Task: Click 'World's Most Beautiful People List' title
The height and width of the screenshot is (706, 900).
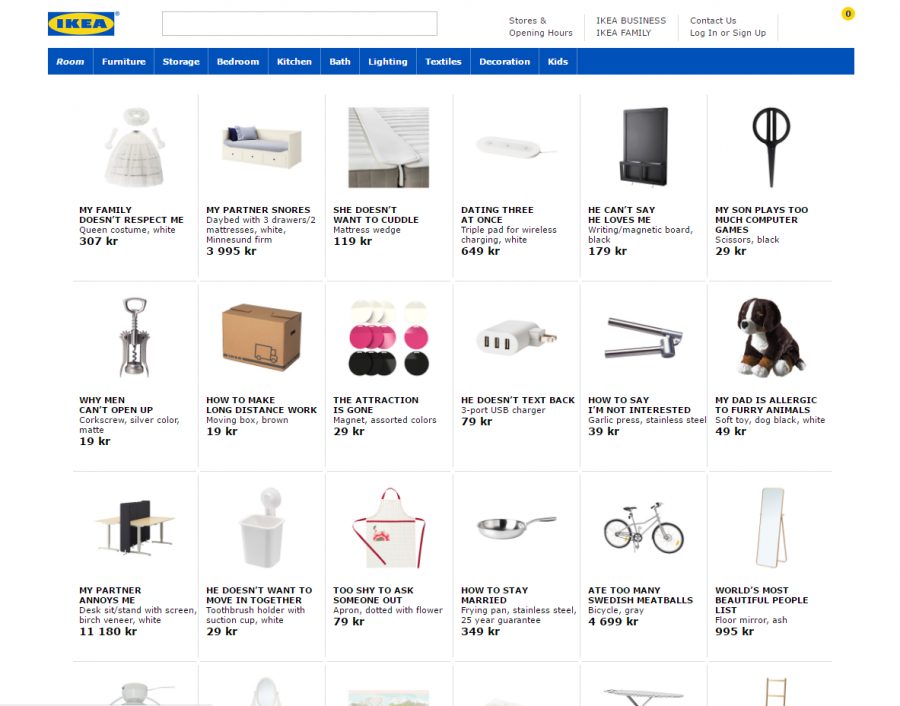Action: pyautogui.click(x=761, y=600)
